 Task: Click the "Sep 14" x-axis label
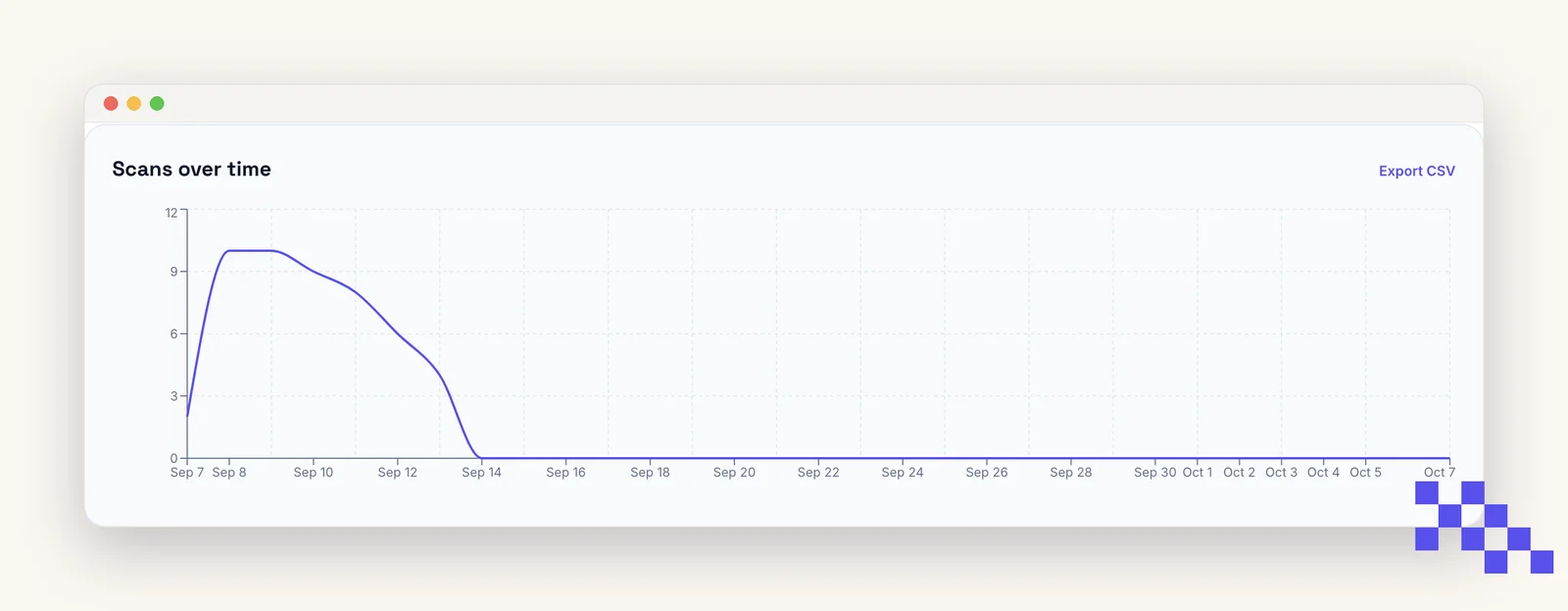tap(481, 472)
